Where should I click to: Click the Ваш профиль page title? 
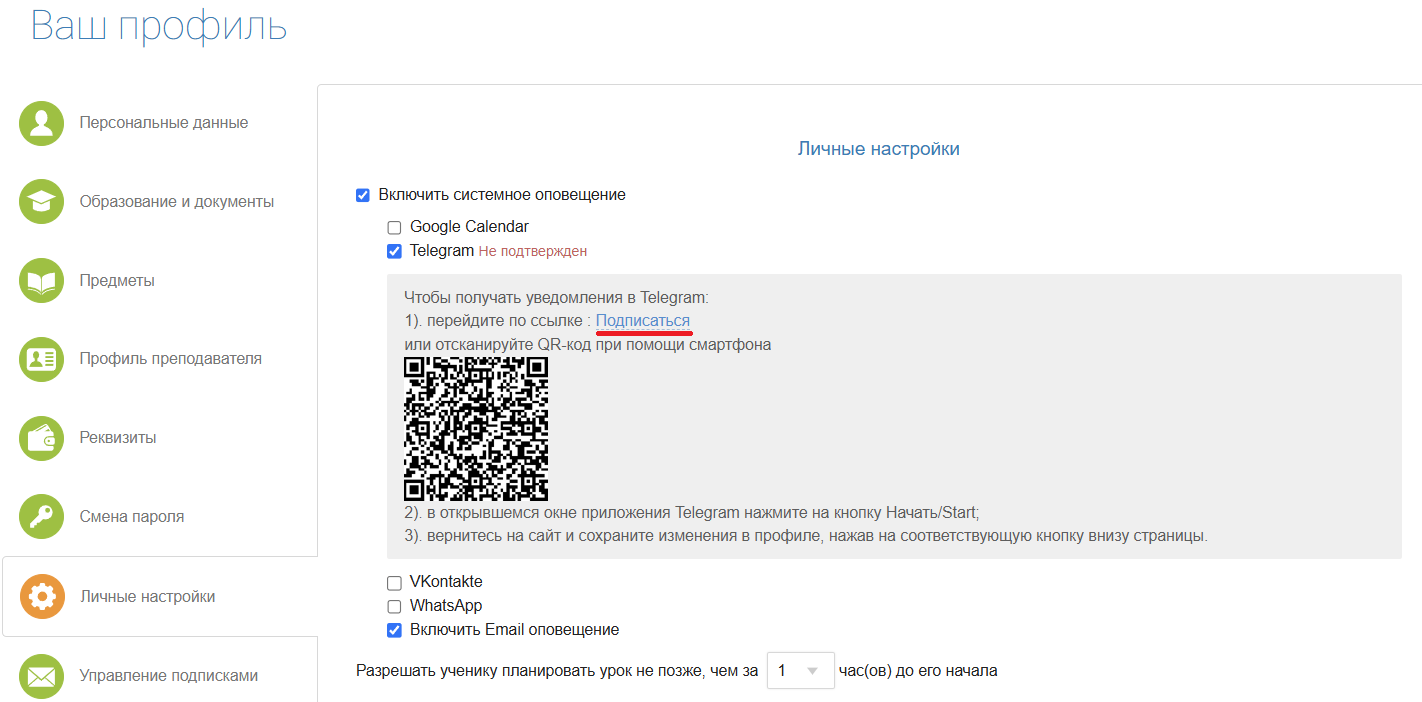point(159,25)
